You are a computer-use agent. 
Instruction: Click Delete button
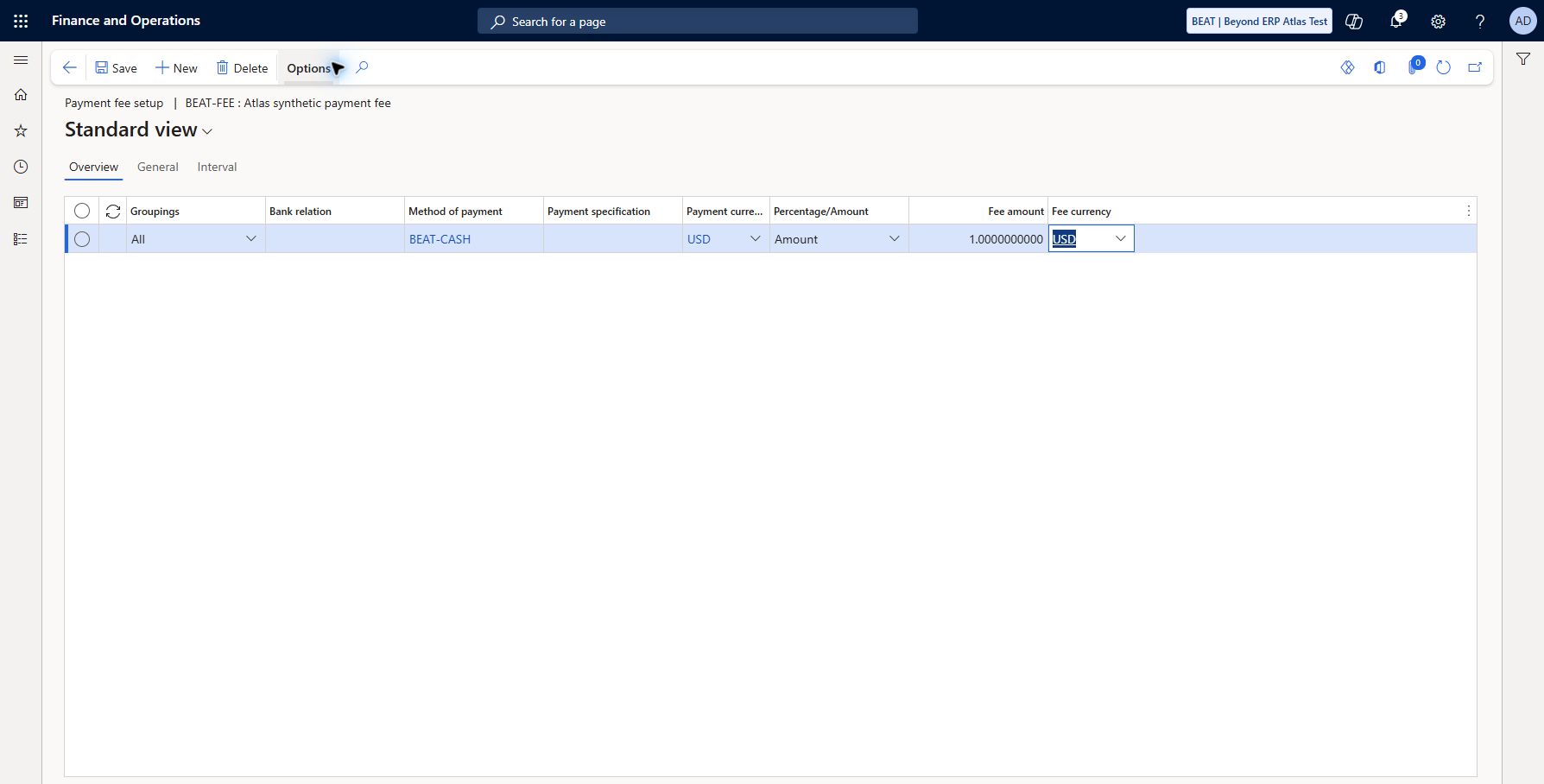tap(242, 68)
